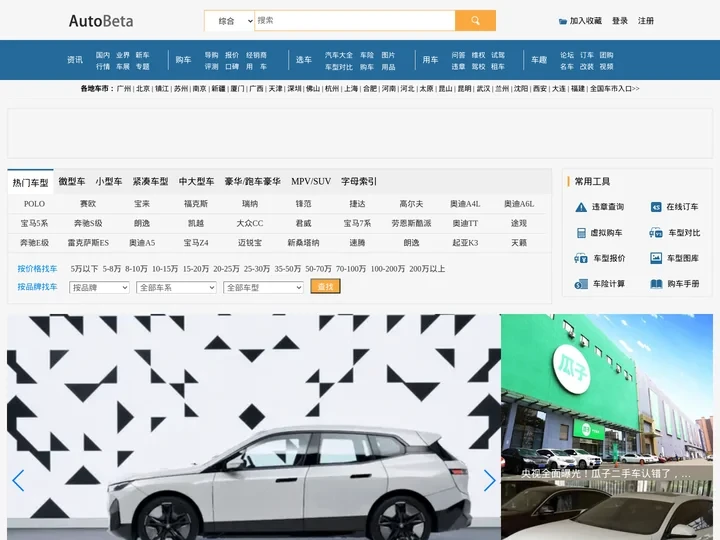The image size is (720, 540).
Task: Click in the 搜索 search input field
Action: [x=354, y=21]
